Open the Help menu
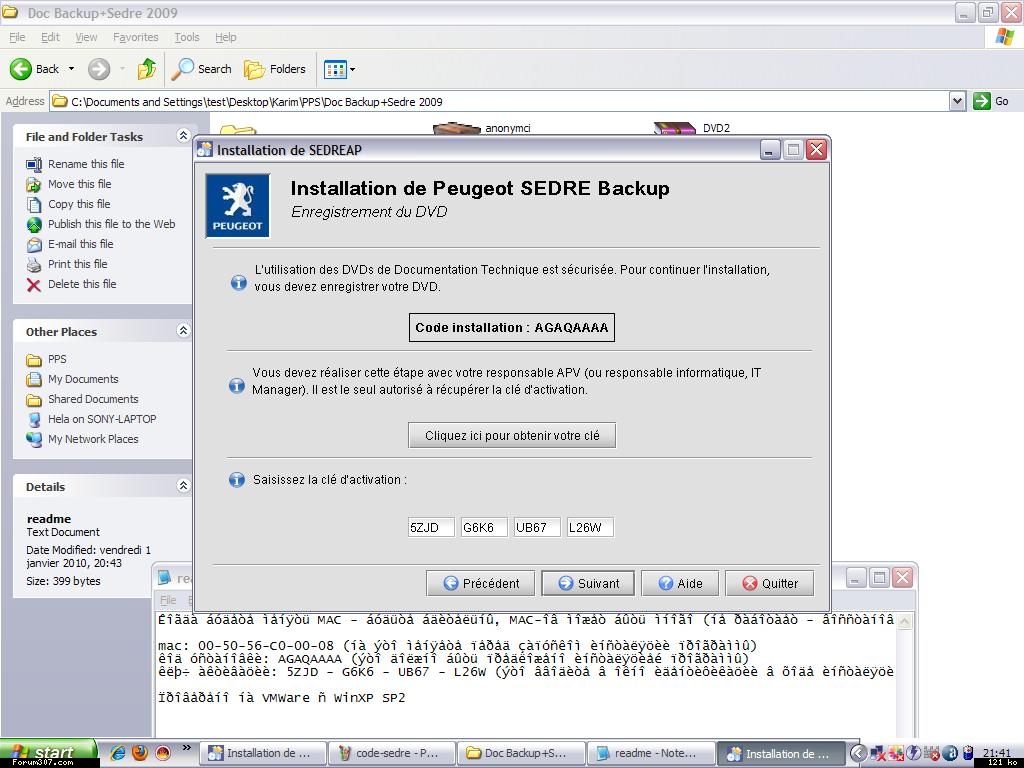This screenshot has width=1024, height=768. (x=226, y=37)
